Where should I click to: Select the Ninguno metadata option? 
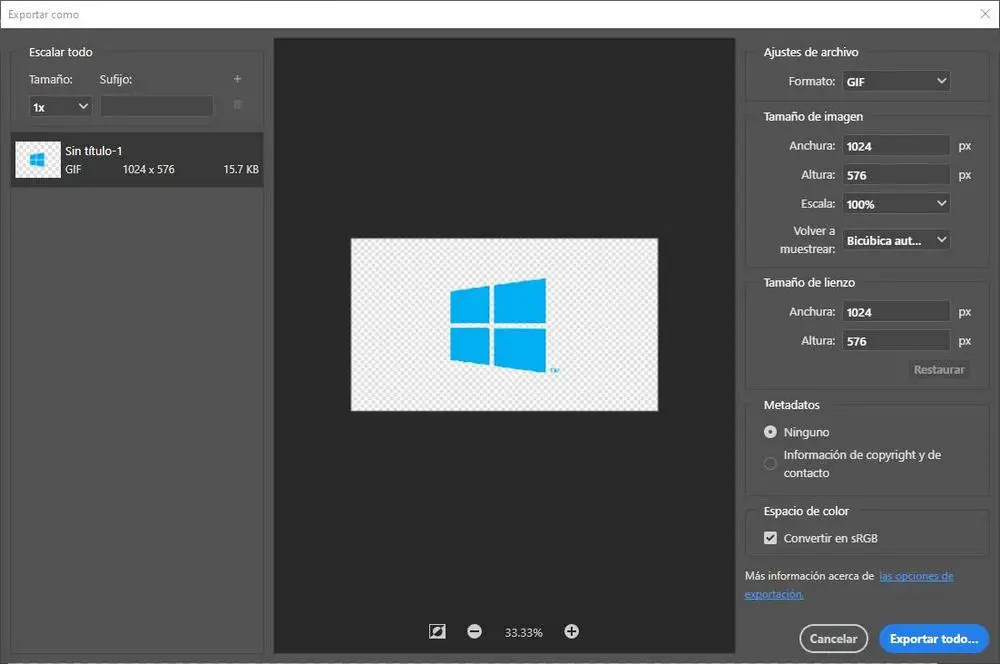770,432
